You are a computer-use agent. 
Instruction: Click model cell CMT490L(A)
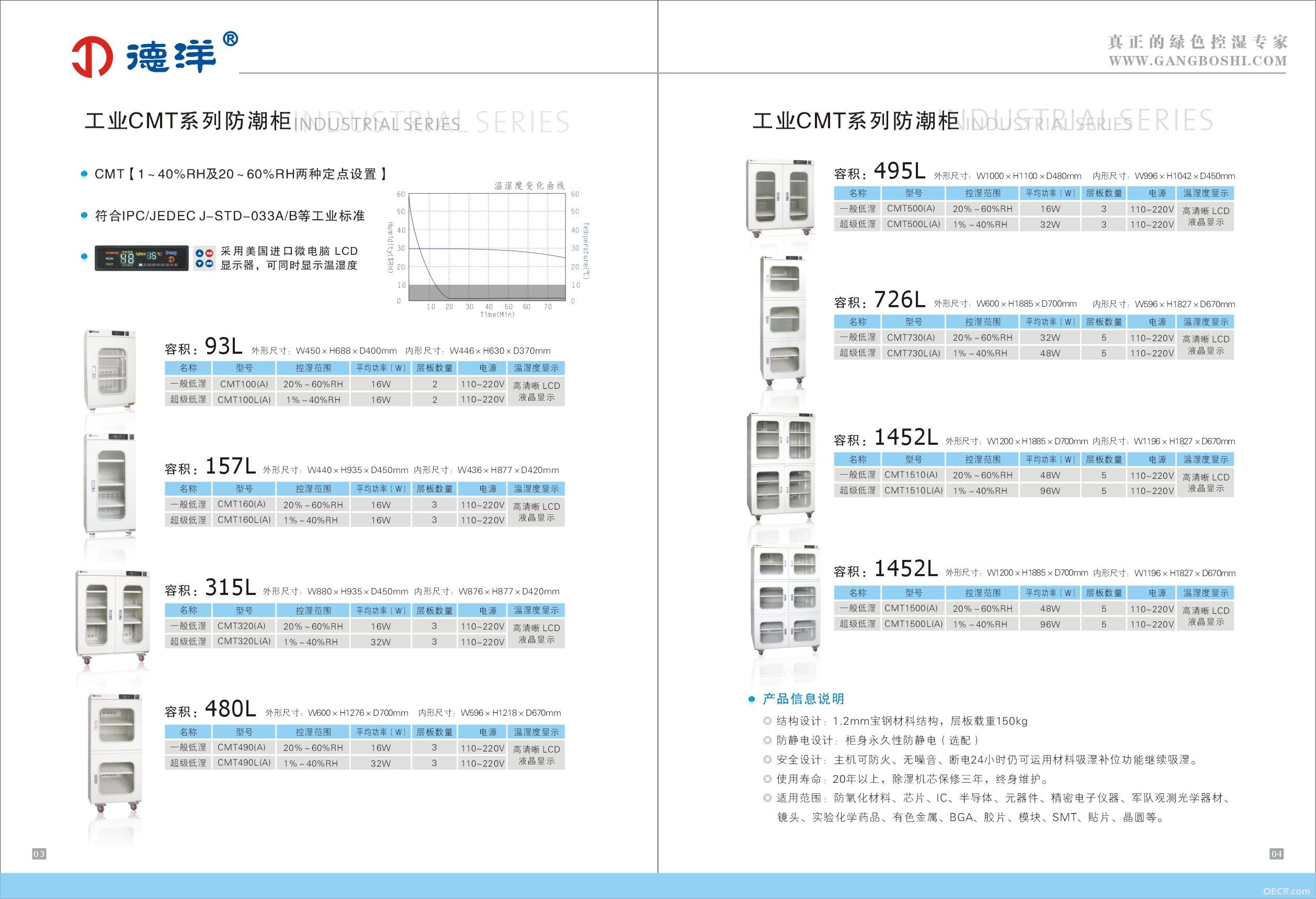click(244, 762)
